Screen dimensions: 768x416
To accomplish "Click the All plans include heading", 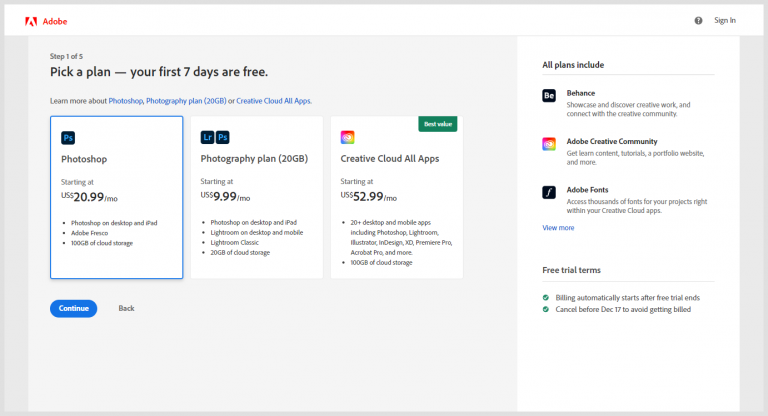I will [x=573, y=65].
